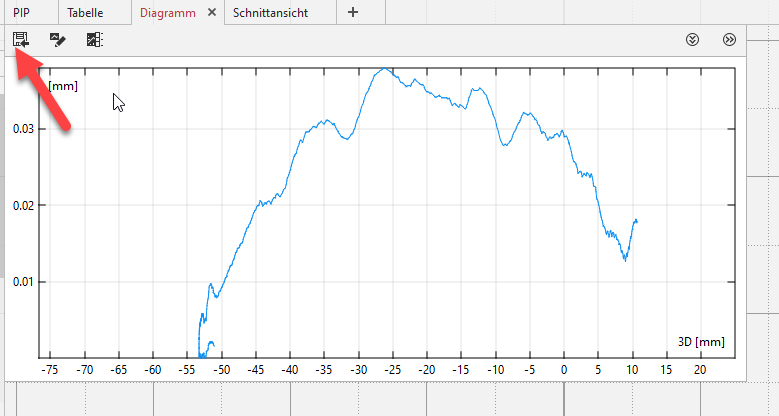Viewport: 779px width, 416px height.
Task: Add a new tab with plus button
Action: pyautogui.click(x=352, y=13)
